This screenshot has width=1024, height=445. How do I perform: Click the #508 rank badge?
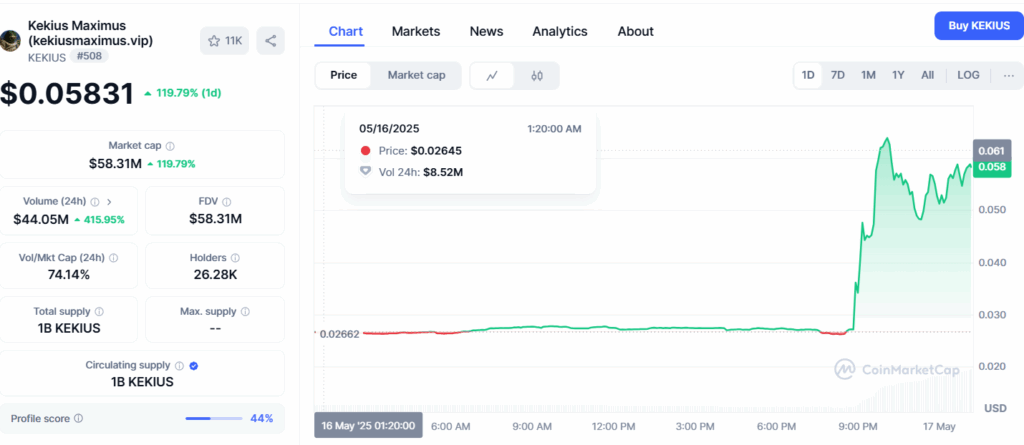tap(89, 56)
